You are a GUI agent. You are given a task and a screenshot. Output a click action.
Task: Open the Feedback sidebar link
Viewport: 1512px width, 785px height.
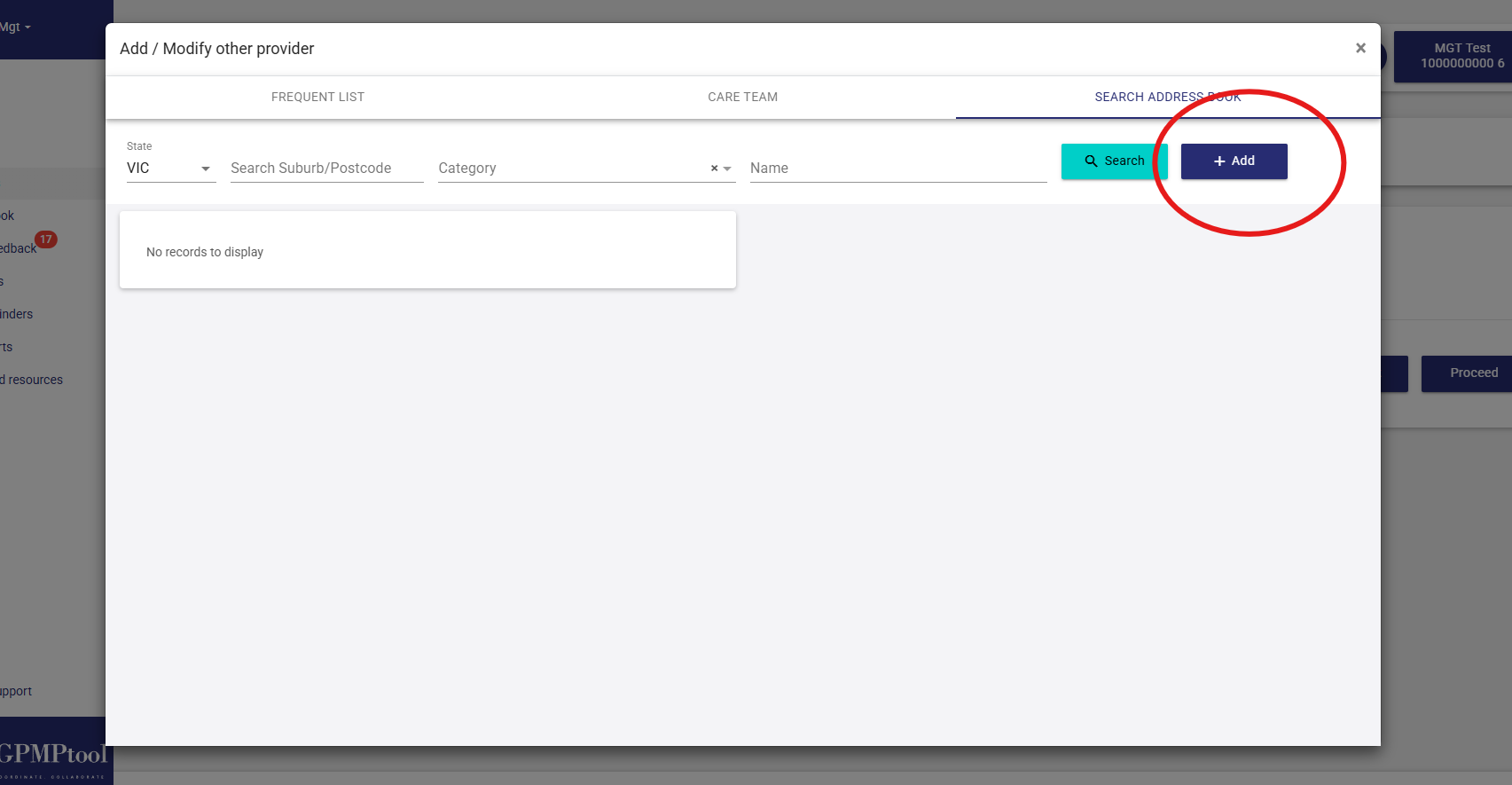pyautogui.click(x=18, y=249)
